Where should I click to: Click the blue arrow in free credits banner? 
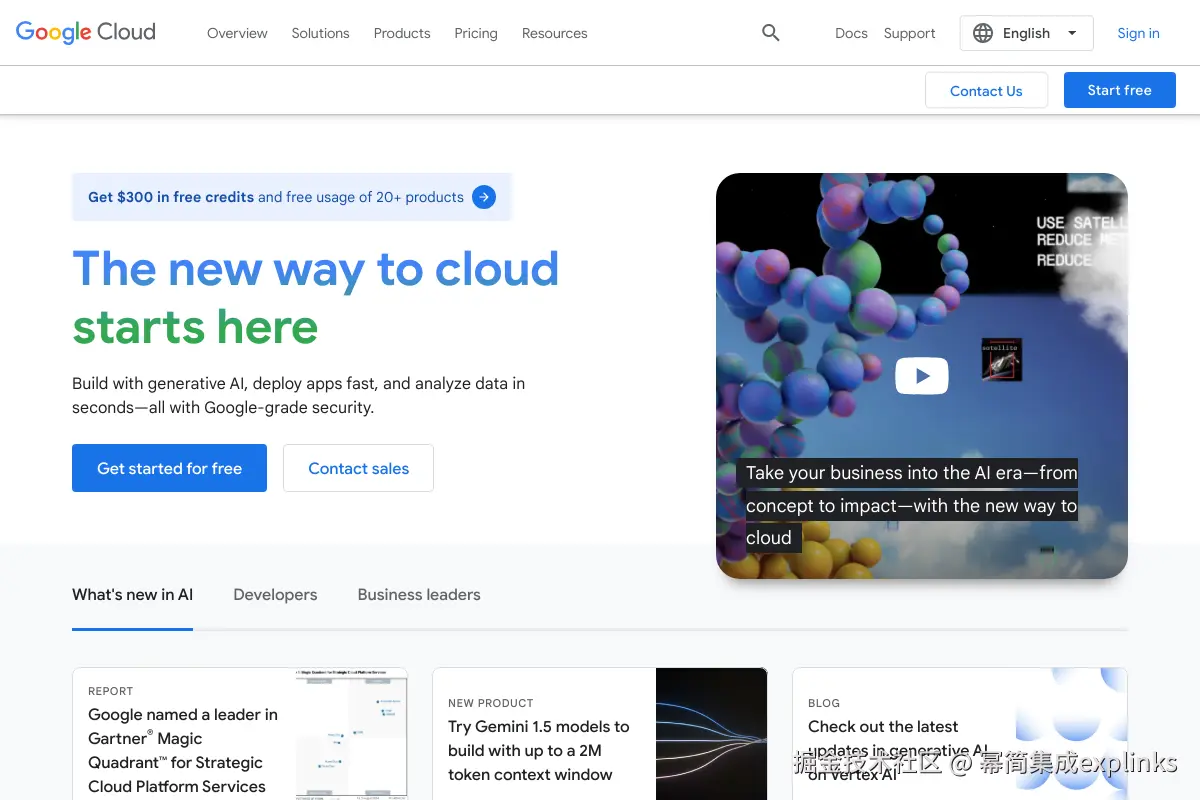tap(484, 197)
